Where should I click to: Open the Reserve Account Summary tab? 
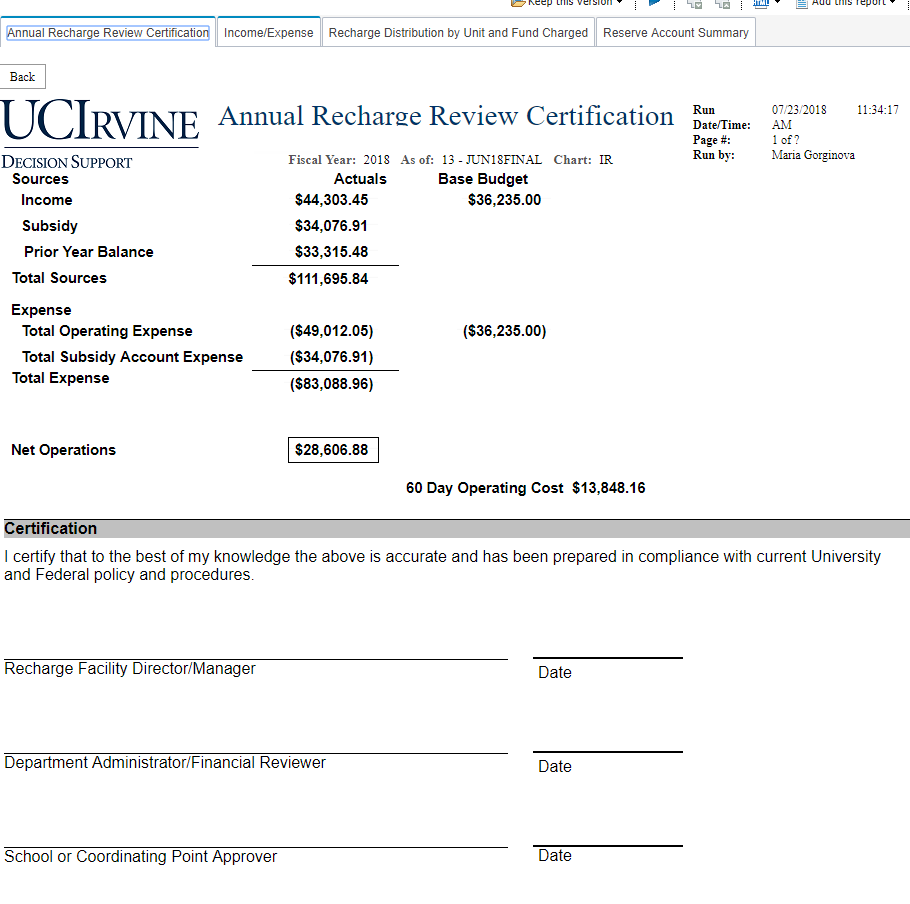tap(676, 32)
